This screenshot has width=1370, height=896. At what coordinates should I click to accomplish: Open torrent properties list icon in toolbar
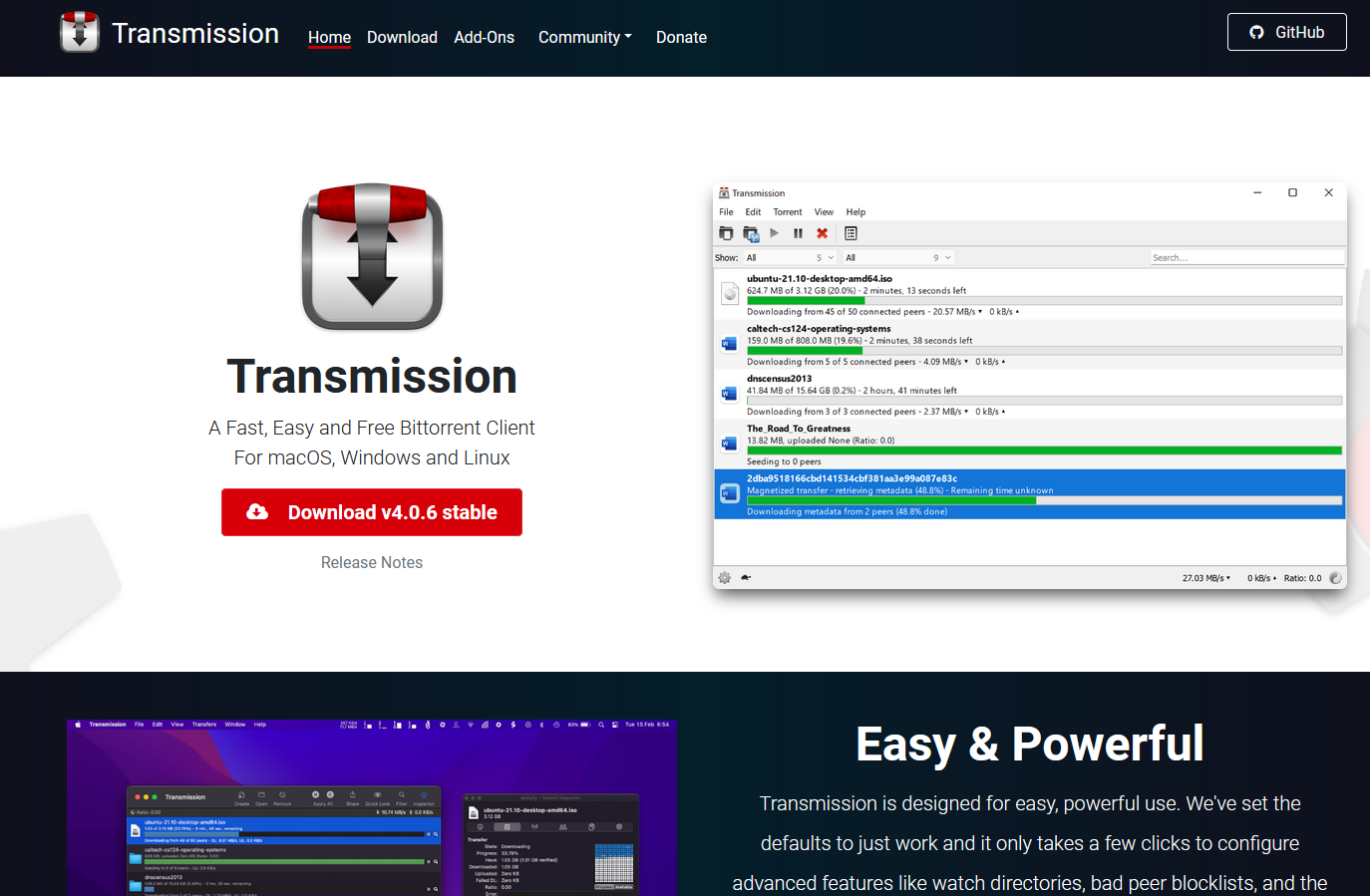(x=851, y=233)
